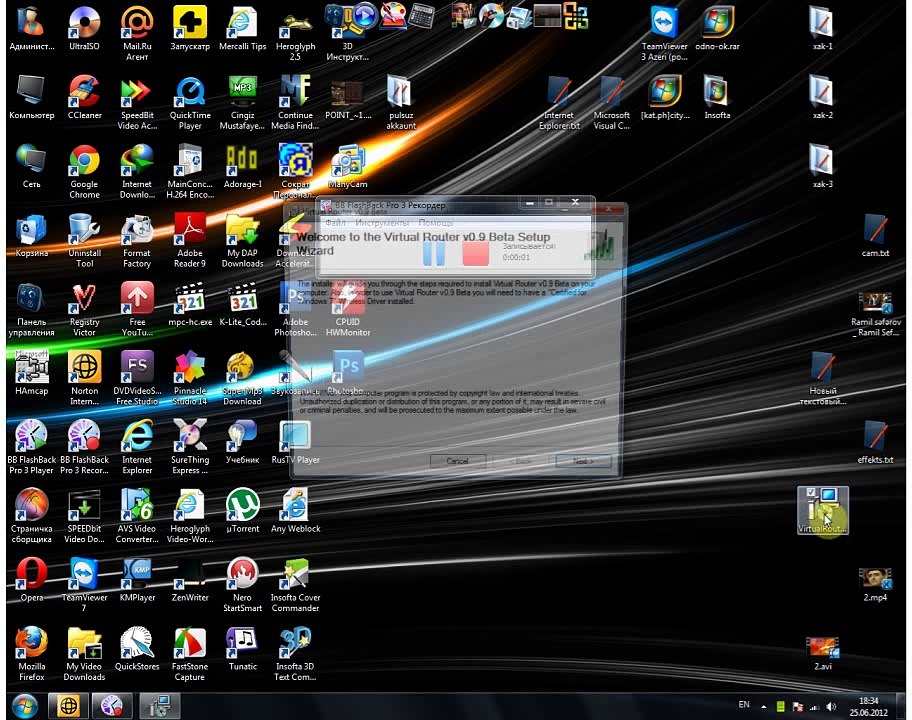This screenshot has height=720, width=912.
Task: Open the 2.mp4 video file
Action: point(875,584)
